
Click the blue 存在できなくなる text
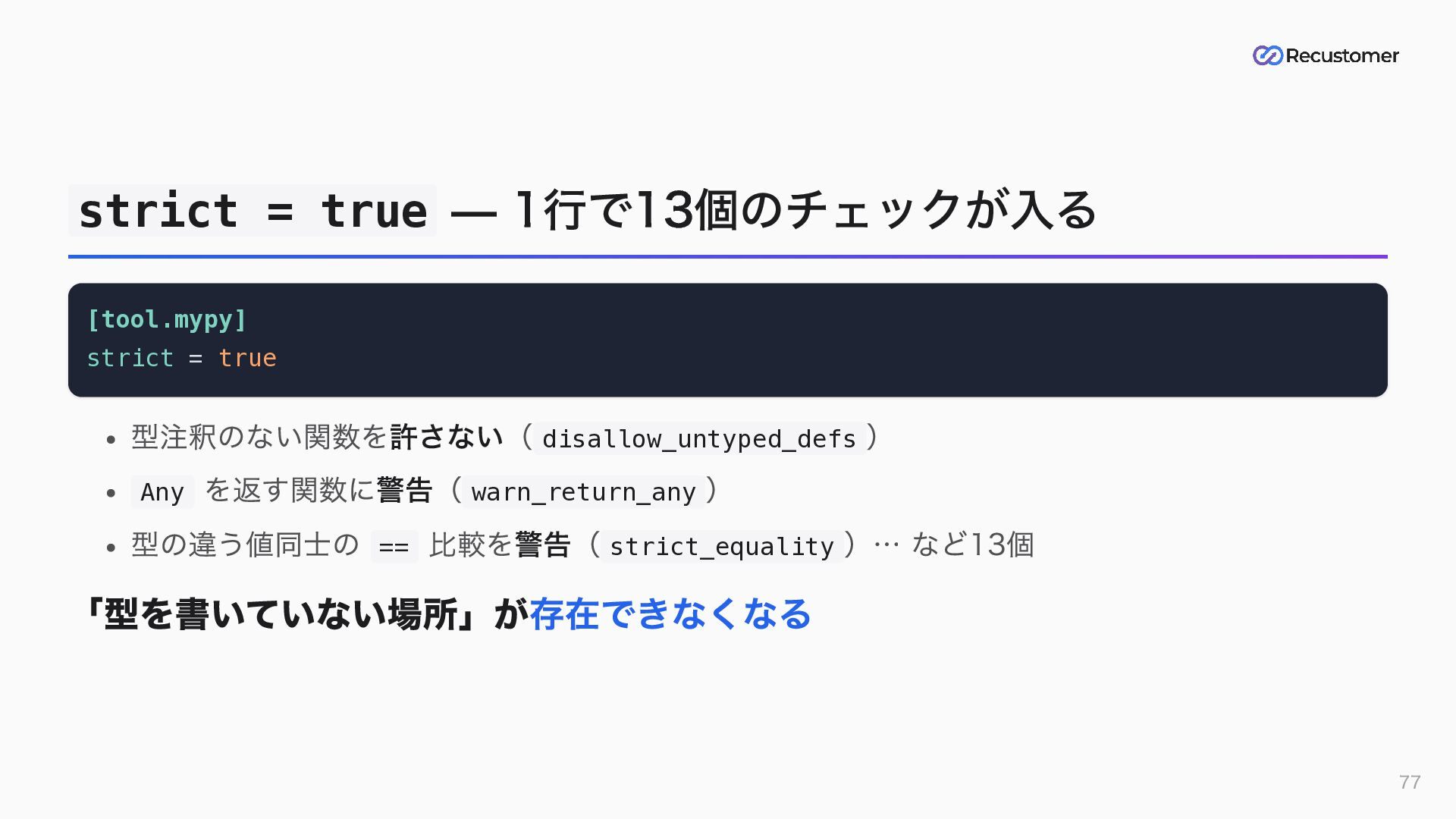pyautogui.click(x=670, y=614)
